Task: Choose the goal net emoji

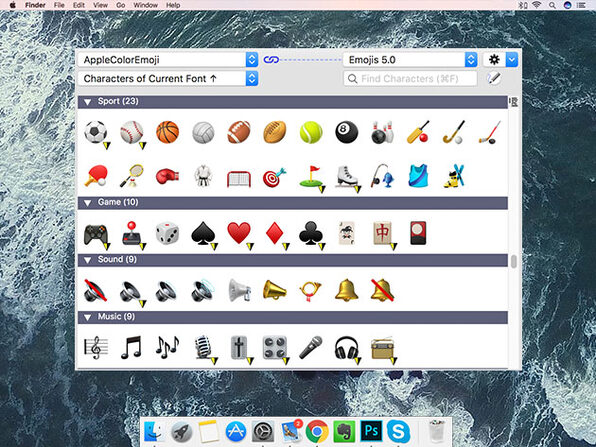Action: click(239, 179)
